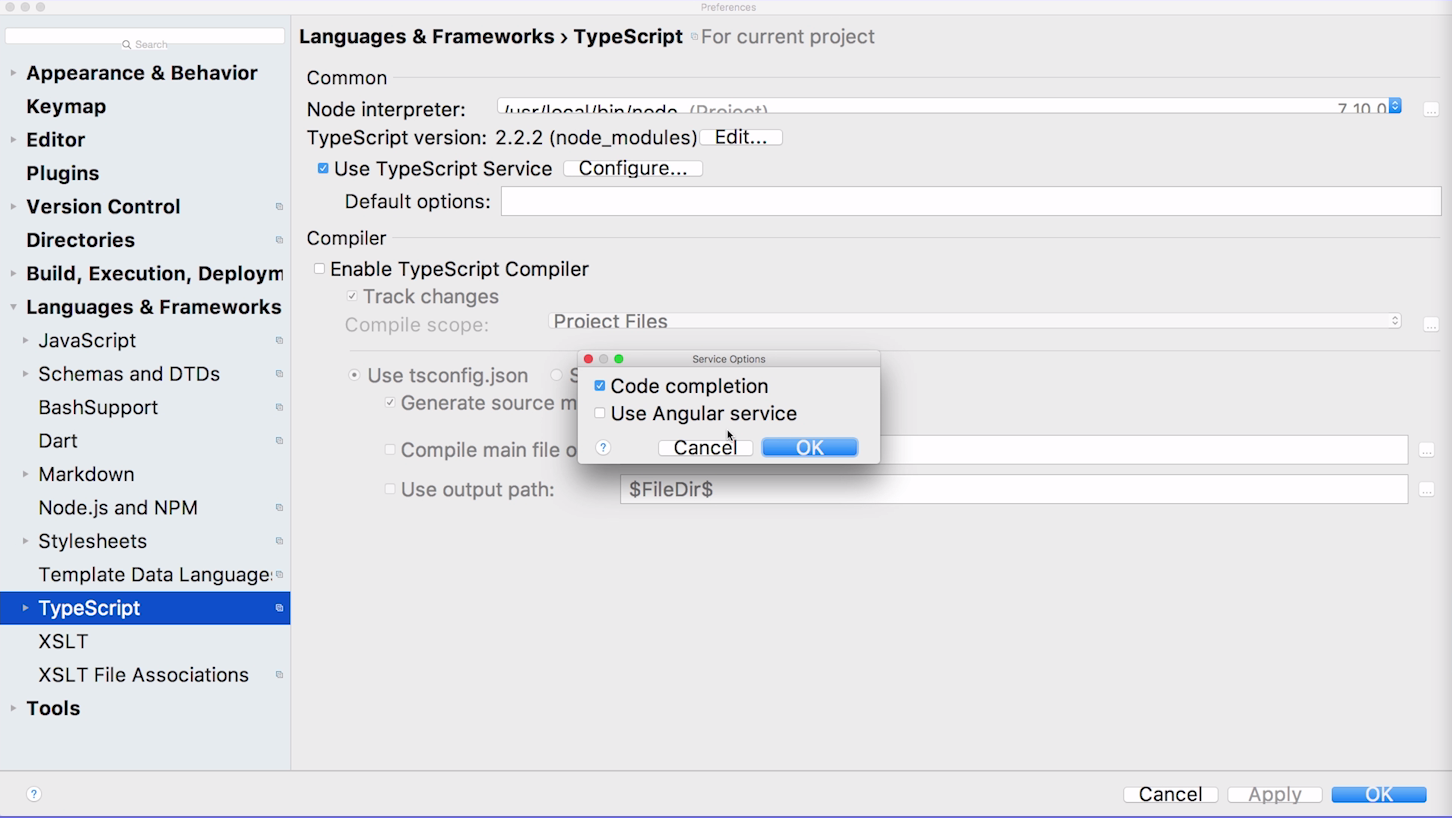
Task: Select XSLT settings entry
Action: tap(63, 642)
